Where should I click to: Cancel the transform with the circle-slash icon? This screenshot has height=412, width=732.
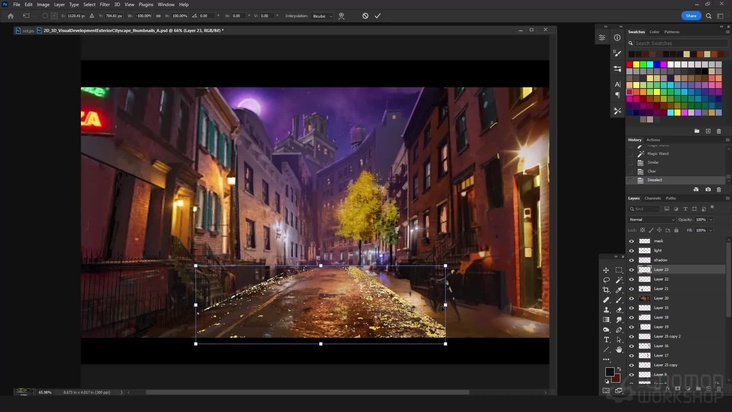[x=365, y=16]
